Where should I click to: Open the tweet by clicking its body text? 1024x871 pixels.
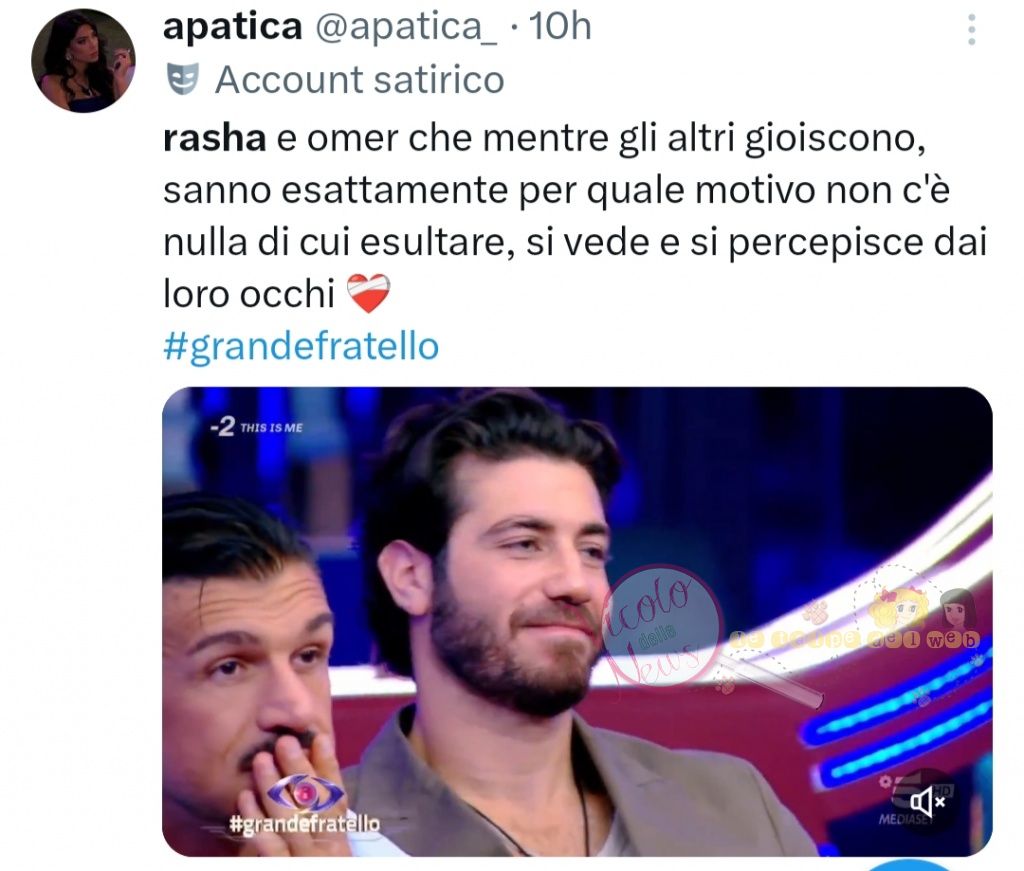[575, 216]
